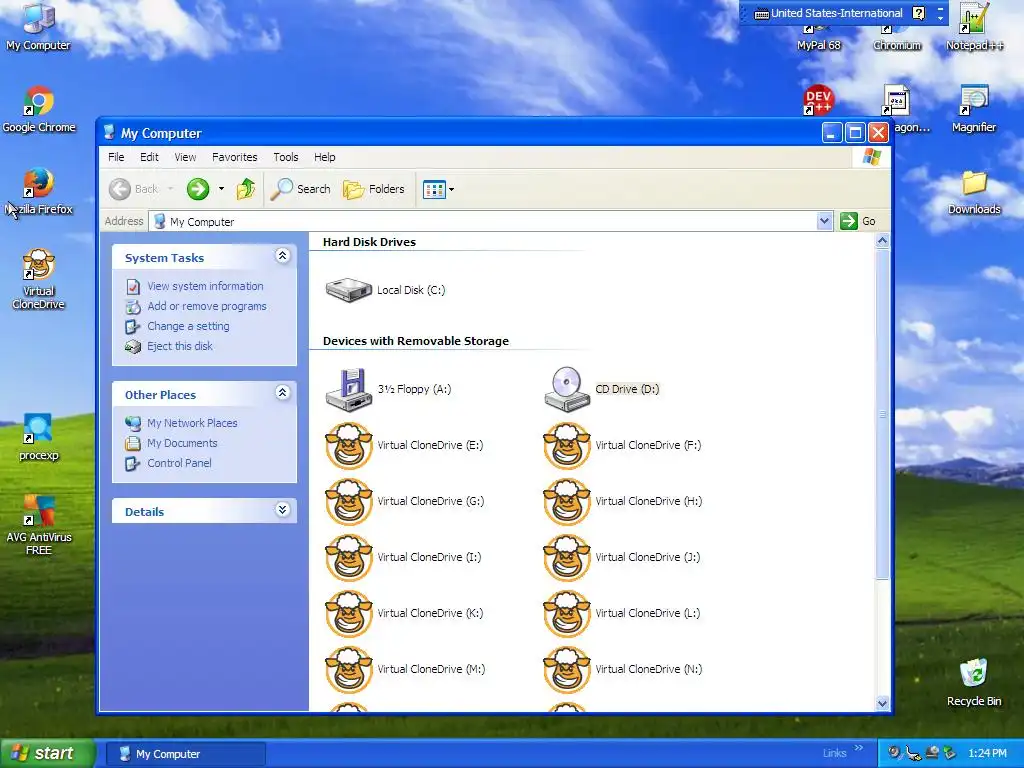Open the Help menu

point(325,157)
